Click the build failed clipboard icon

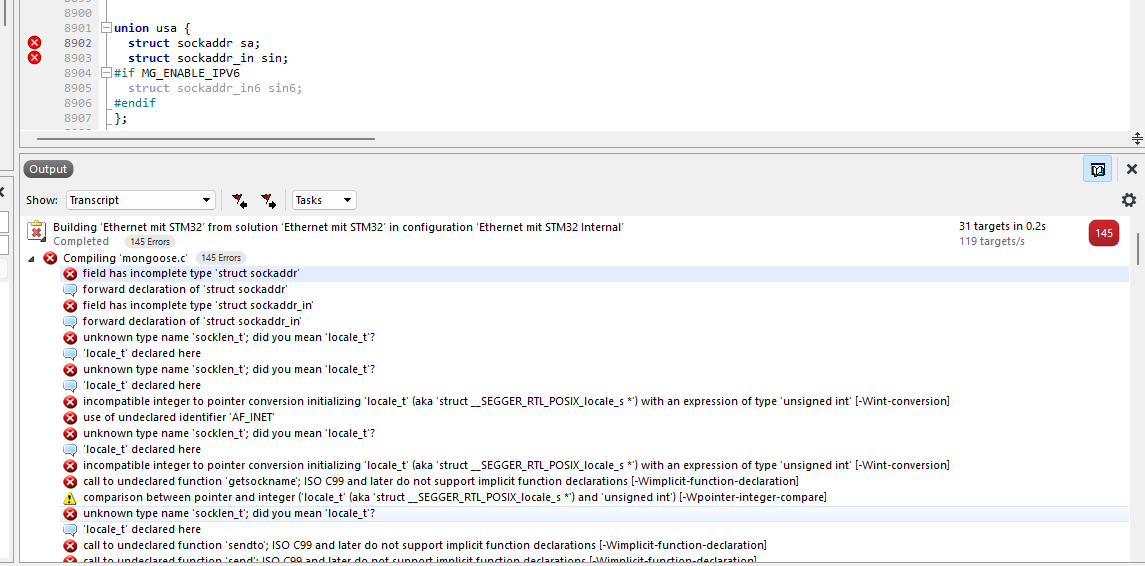click(x=36, y=232)
